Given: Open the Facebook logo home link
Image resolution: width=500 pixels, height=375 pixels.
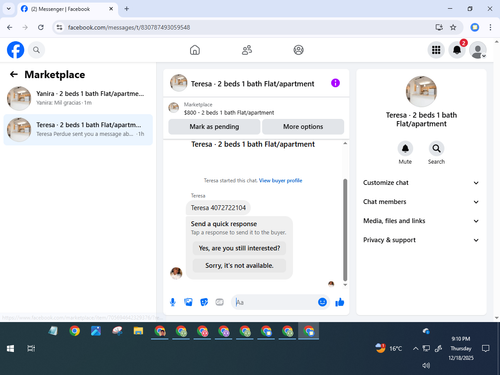Looking at the screenshot, I should point(16,50).
